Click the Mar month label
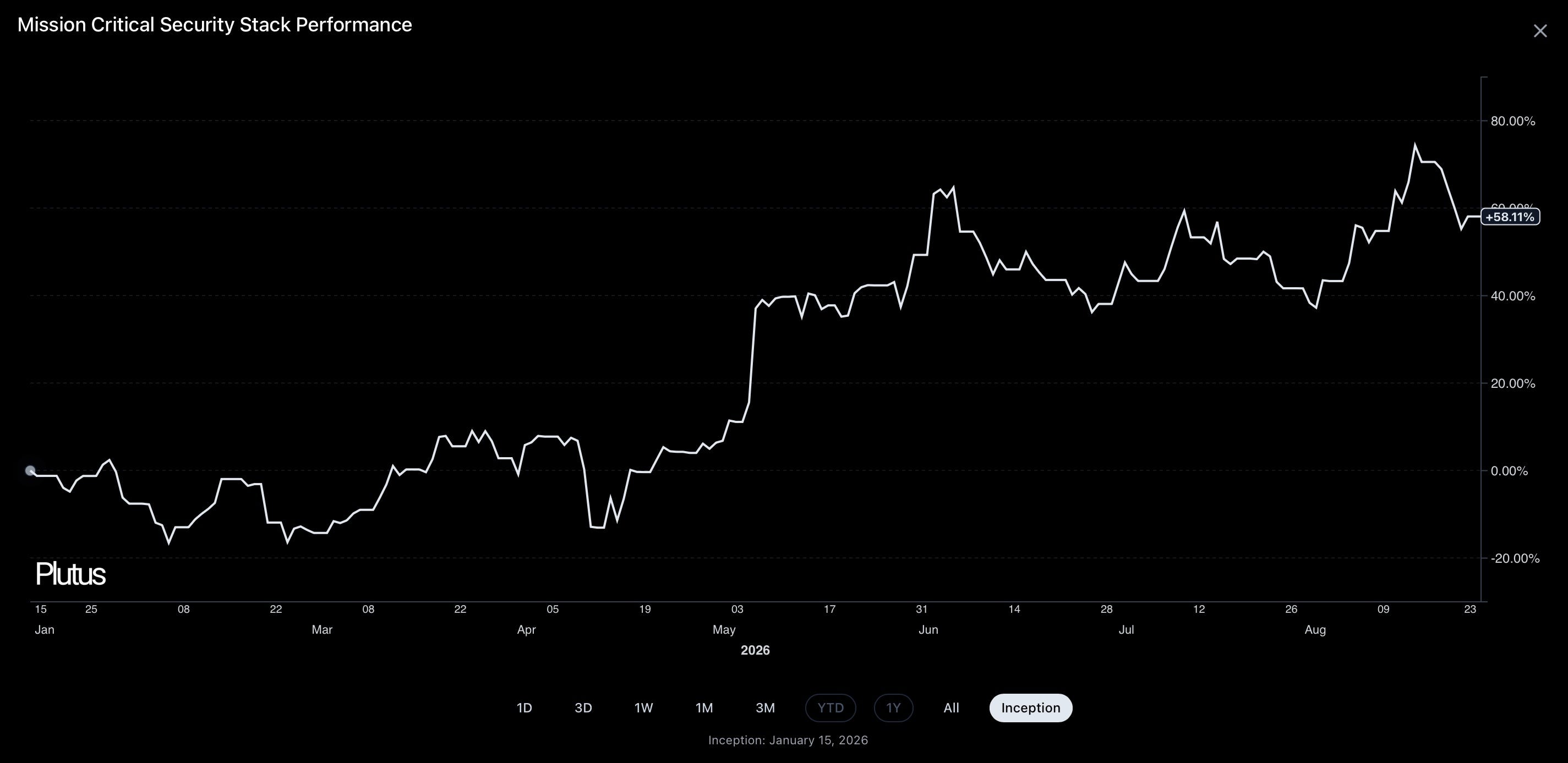Viewport: 1568px width, 763px height. click(x=322, y=630)
